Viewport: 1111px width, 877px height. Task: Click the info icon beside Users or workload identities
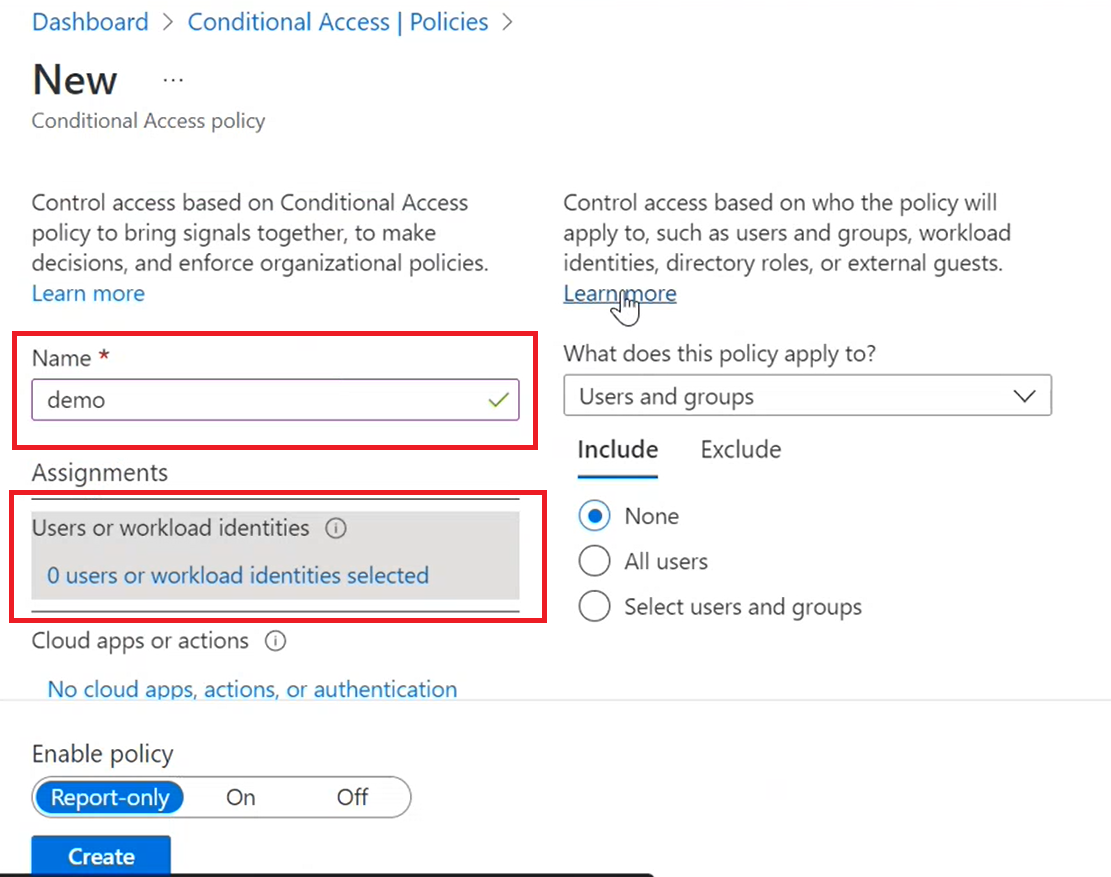pos(336,528)
